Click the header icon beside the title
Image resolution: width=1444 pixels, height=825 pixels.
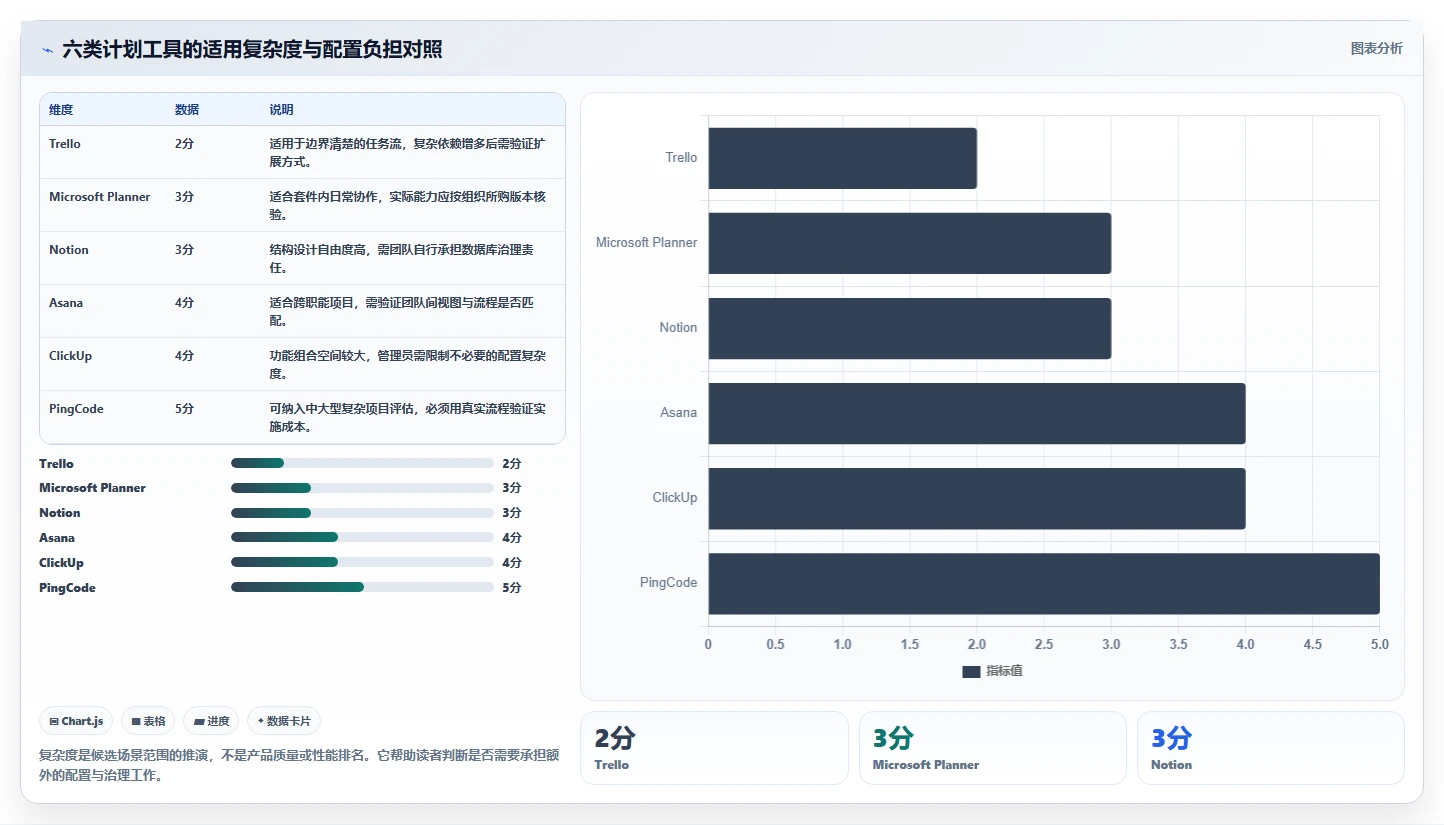pos(47,50)
